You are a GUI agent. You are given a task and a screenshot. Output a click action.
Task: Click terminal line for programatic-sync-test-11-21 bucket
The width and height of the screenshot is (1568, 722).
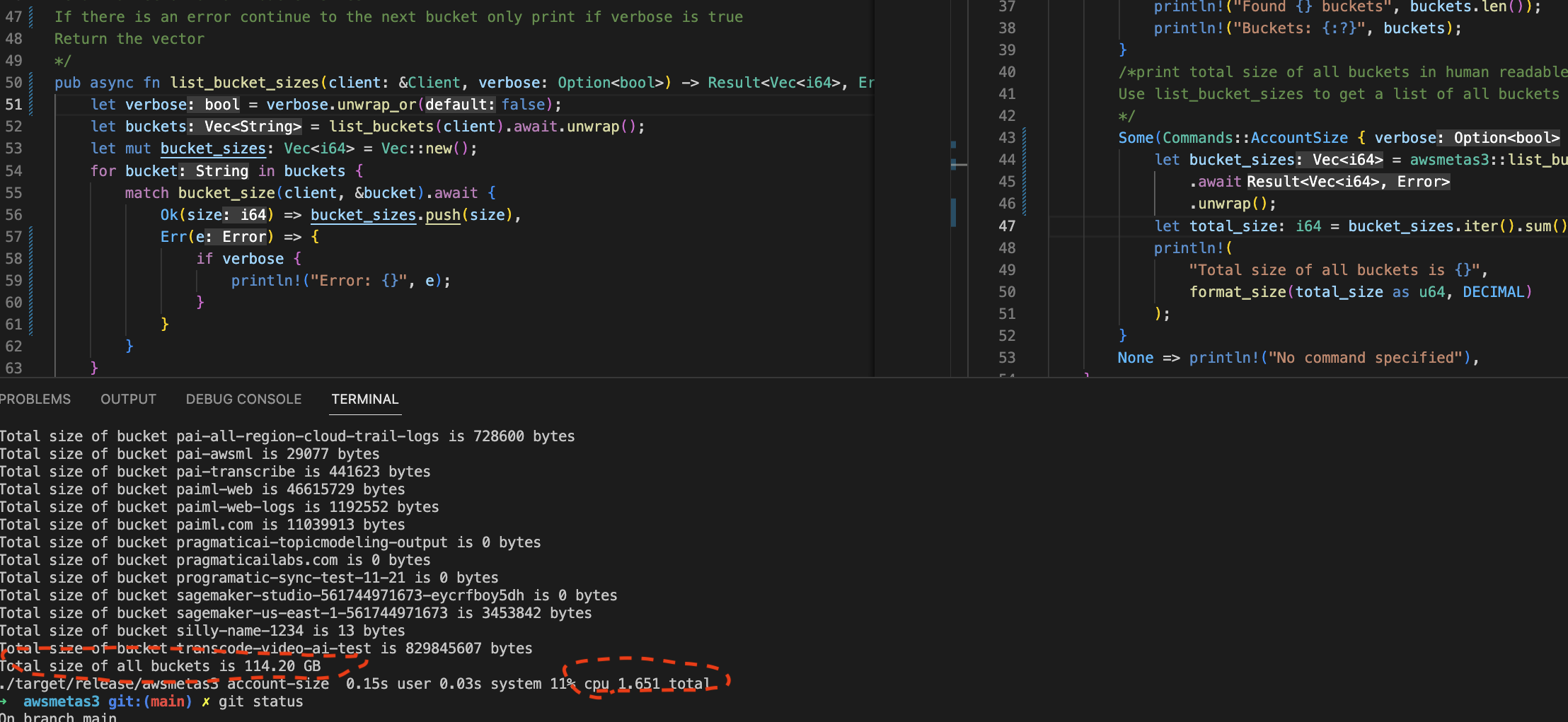coord(249,578)
